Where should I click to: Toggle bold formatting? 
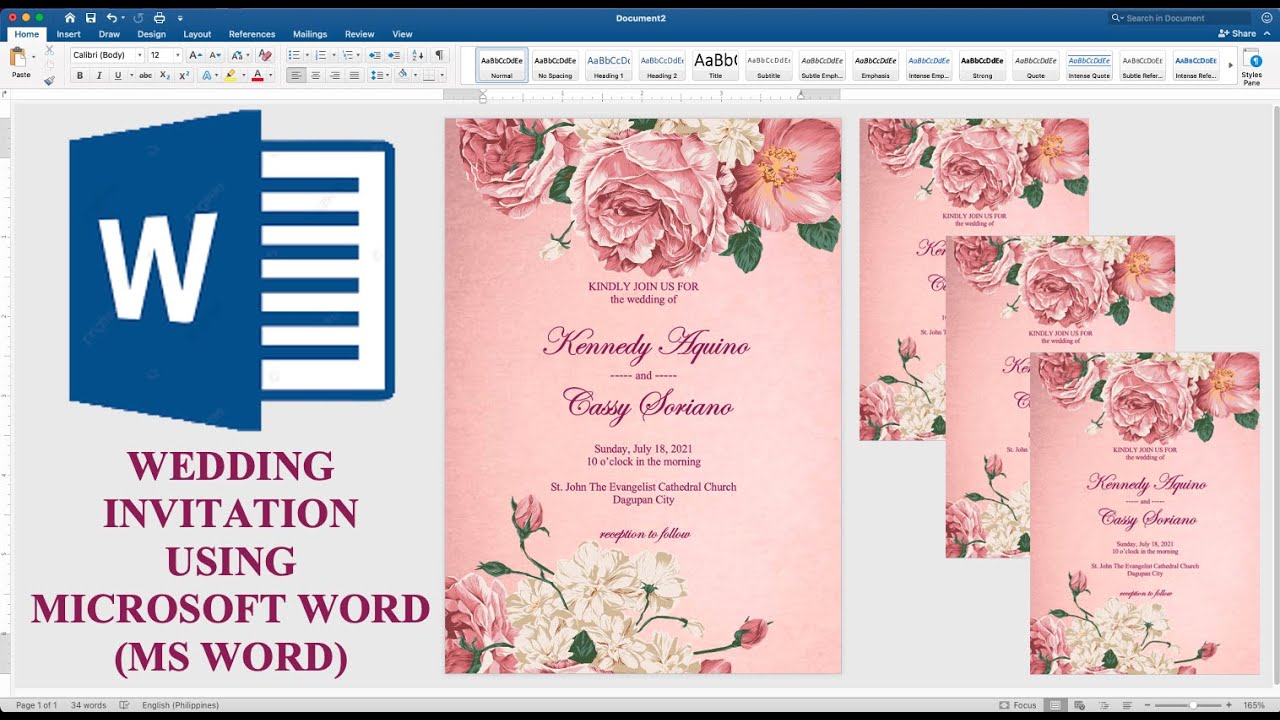click(80, 75)
